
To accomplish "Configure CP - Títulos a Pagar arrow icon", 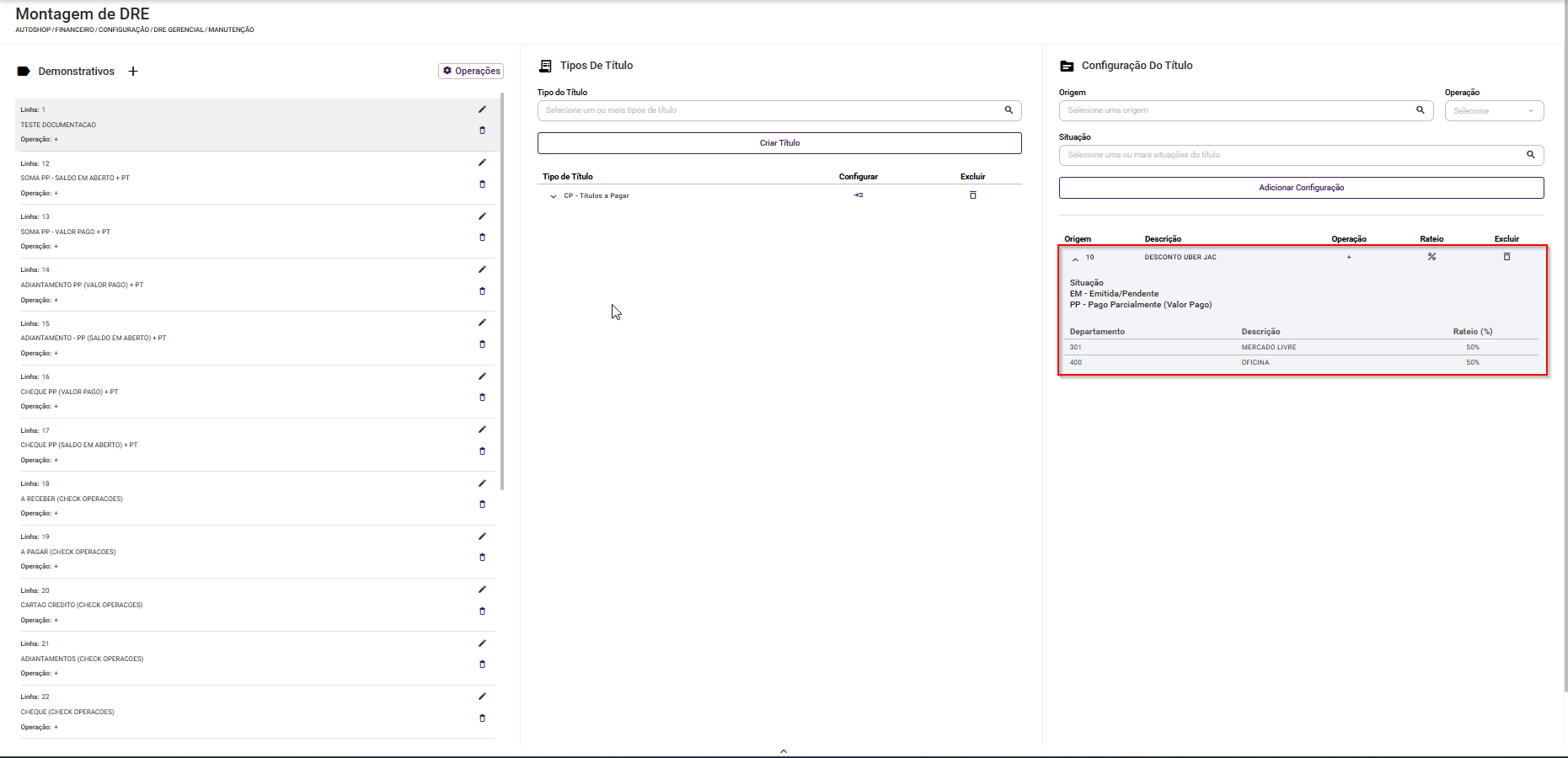I will 858,195.
